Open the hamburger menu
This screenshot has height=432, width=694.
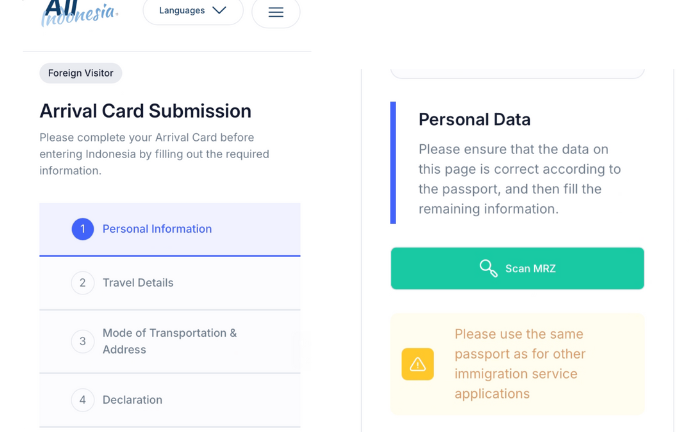pyautogui.click(x=276, y=12)
